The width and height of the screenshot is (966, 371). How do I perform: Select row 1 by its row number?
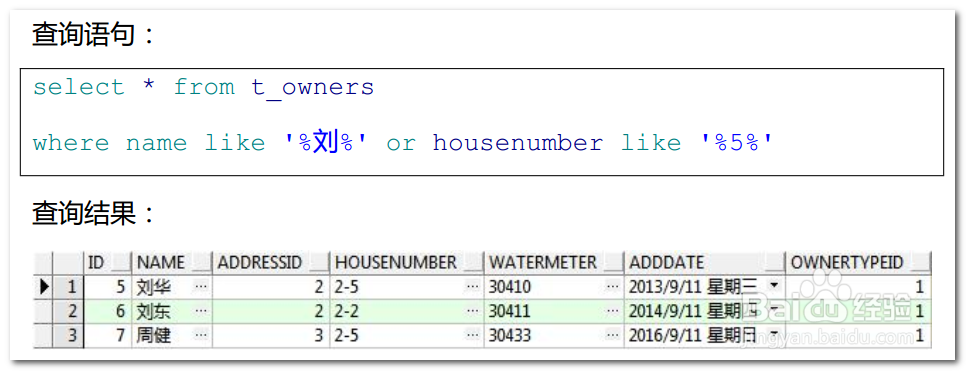pyautogui.click(x=68, y=287)
